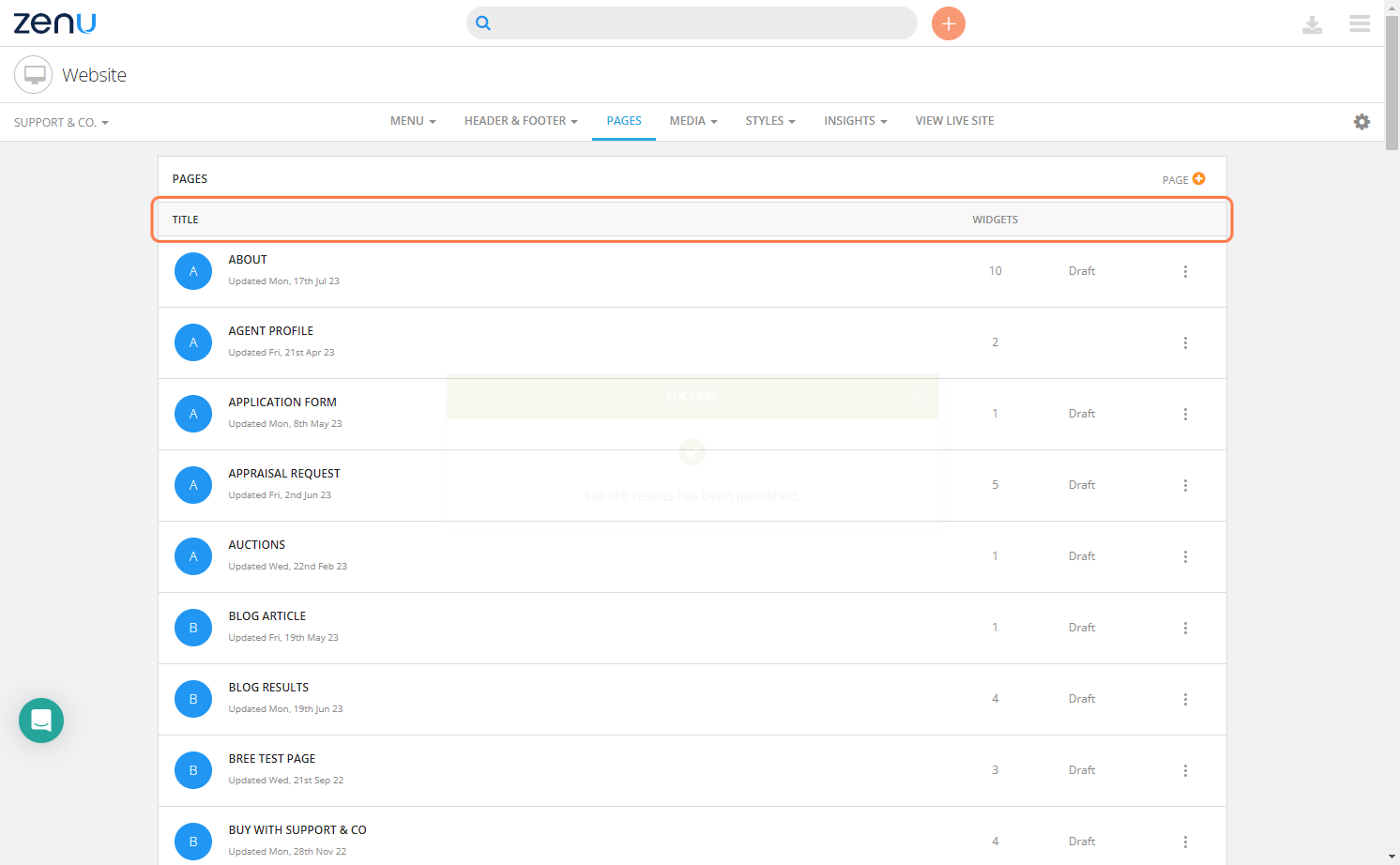Image resolution: width=1400 pixels, height=865 pixels.
Task: Open the hamburger main menu
Action: [1360, 23]
